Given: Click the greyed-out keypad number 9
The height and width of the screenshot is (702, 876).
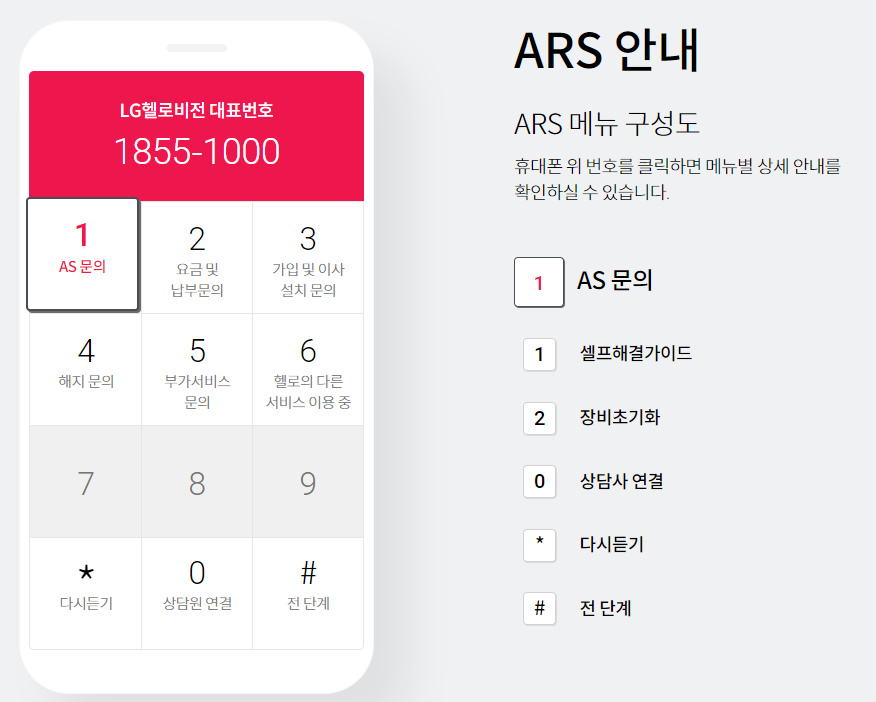Looking at the screenshot, I should (308, 482).
